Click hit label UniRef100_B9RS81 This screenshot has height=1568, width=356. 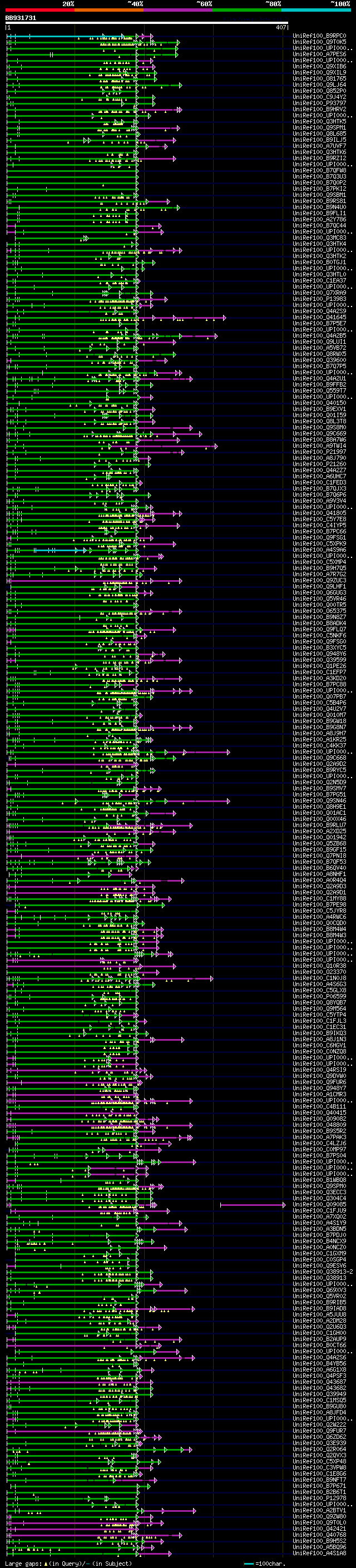(319, 201)
